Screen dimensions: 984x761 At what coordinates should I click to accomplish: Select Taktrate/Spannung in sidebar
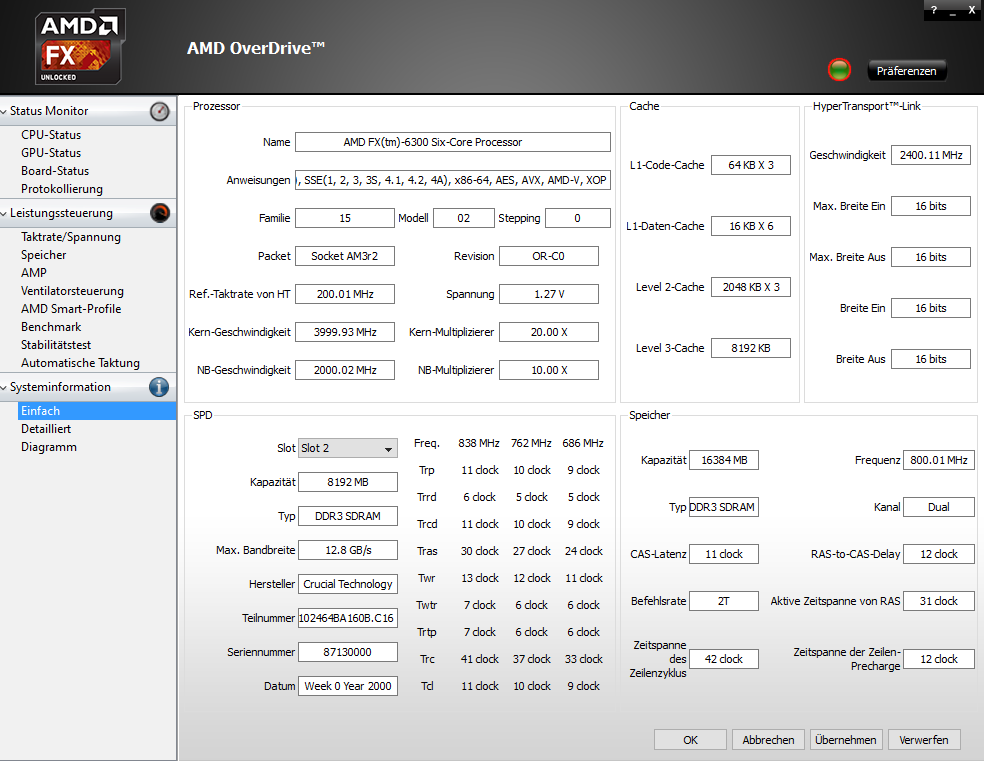pyautogui.click(x=70, y=237)
